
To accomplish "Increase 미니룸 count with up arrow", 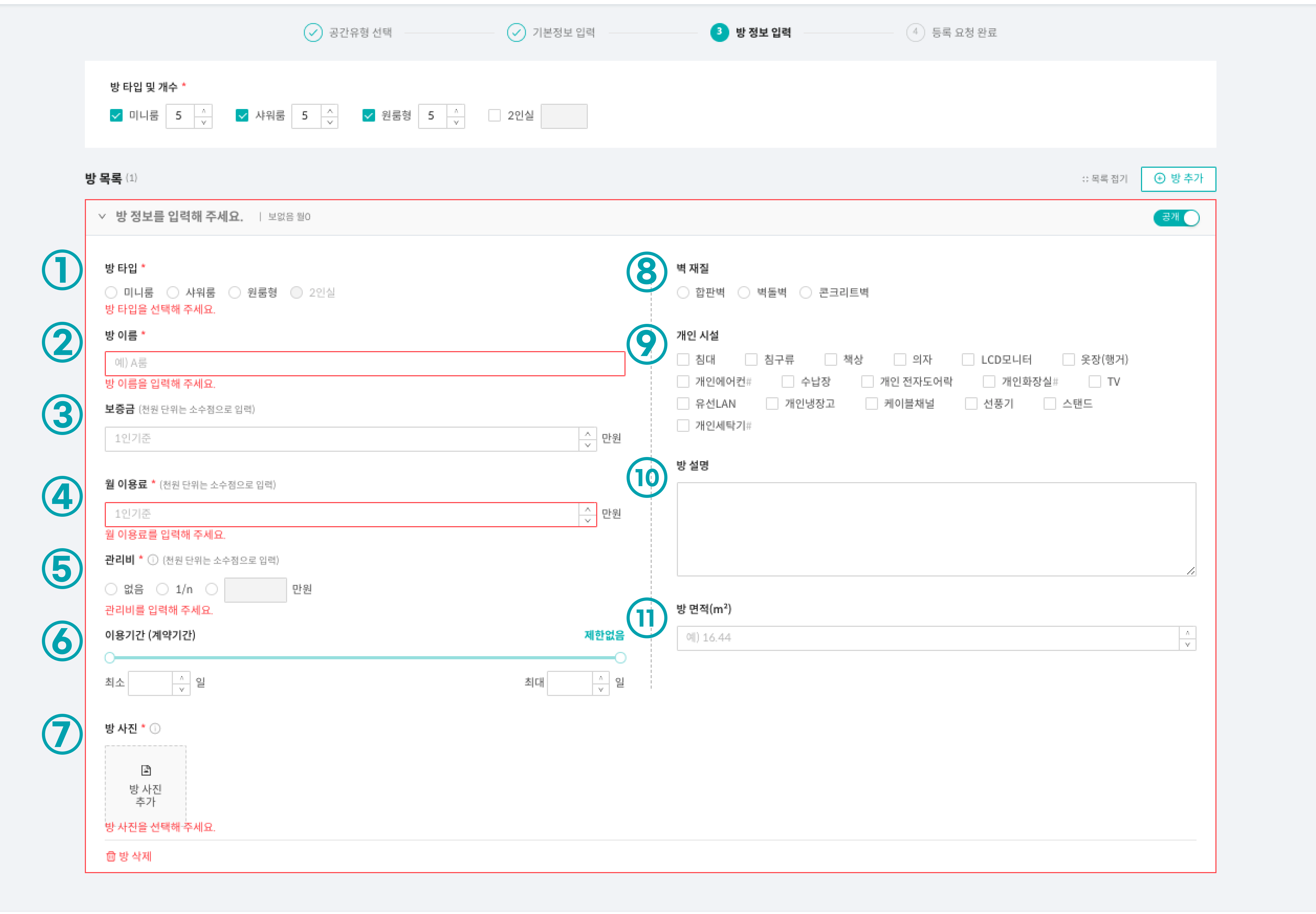I will coord(203,110).
